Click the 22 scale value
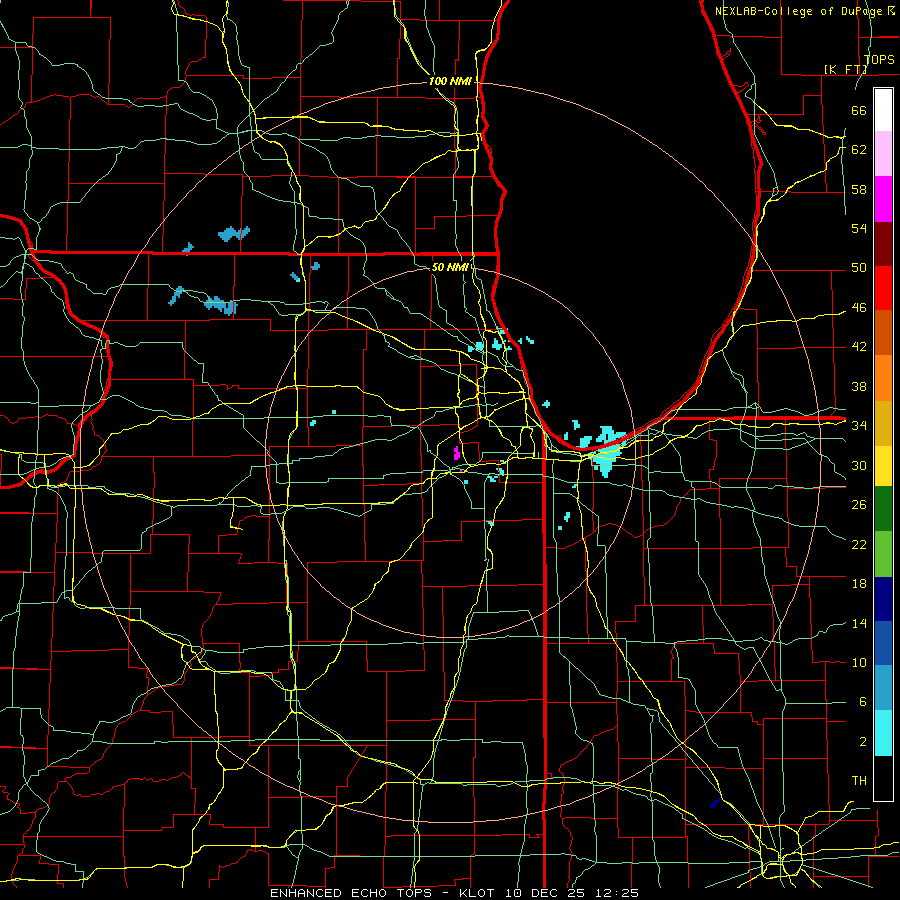This screenshot has height=900, width=900. click(x=859, y=544)
